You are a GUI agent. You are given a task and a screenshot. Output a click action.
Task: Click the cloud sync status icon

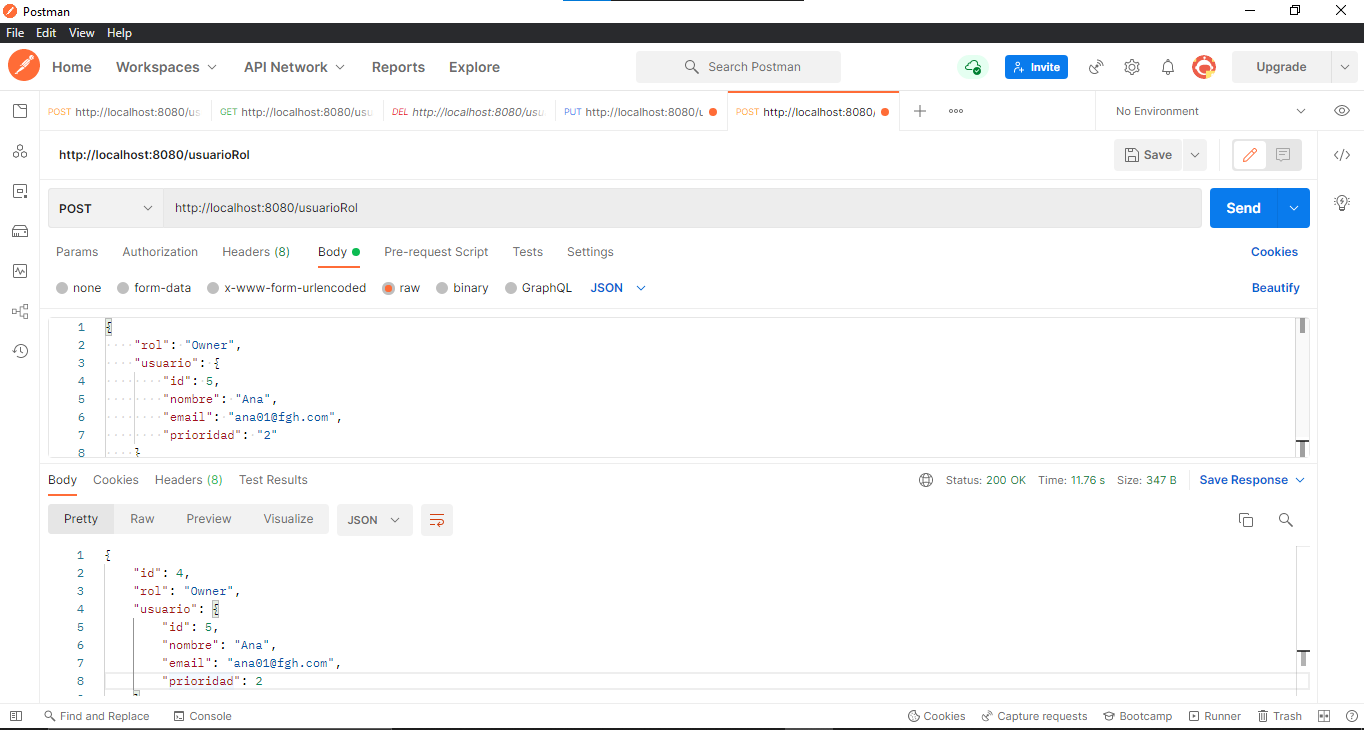pyautogui.click(x=973, y=67)
